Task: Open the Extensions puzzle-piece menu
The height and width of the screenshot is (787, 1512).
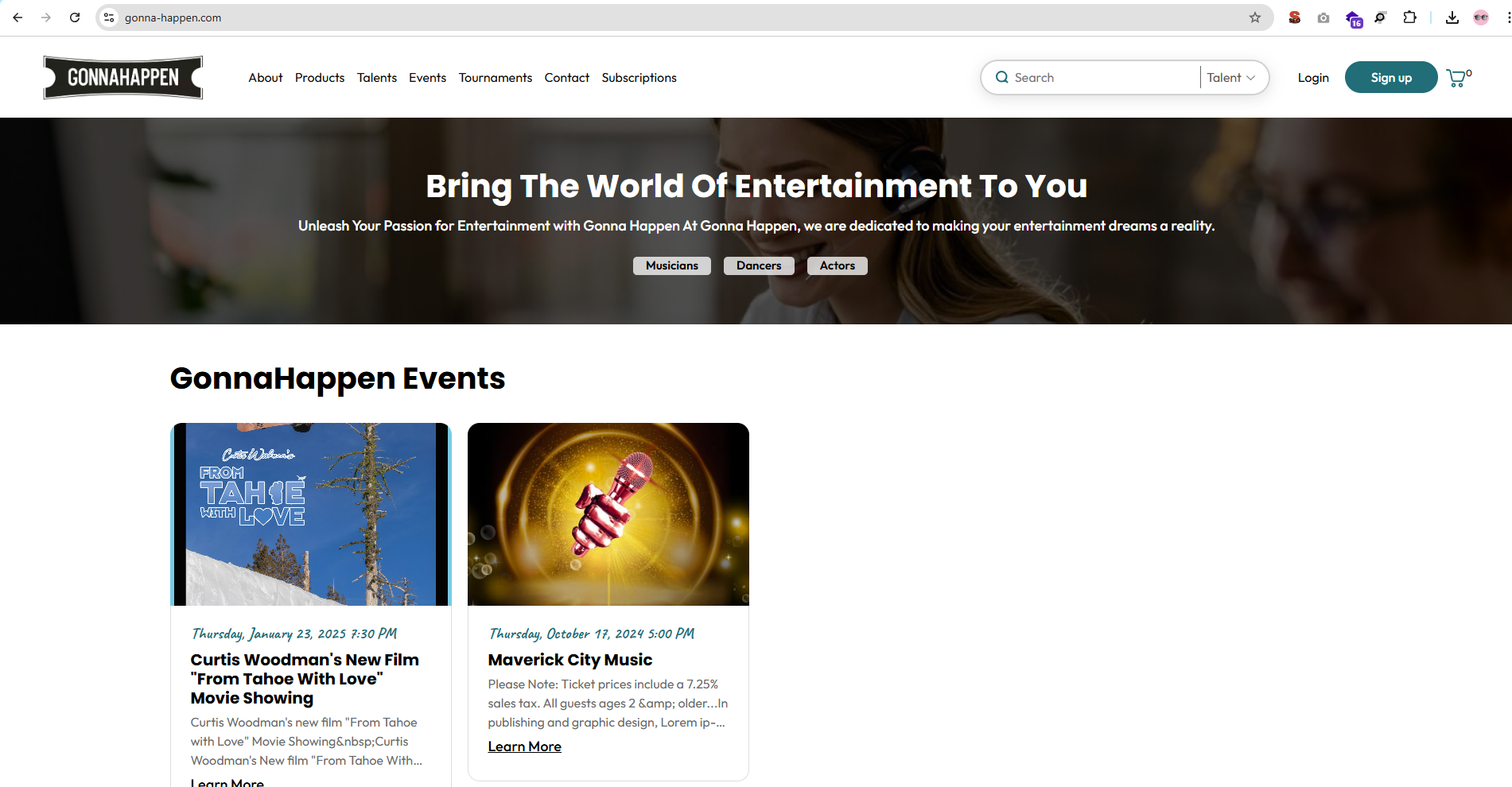Action: 1409,17
